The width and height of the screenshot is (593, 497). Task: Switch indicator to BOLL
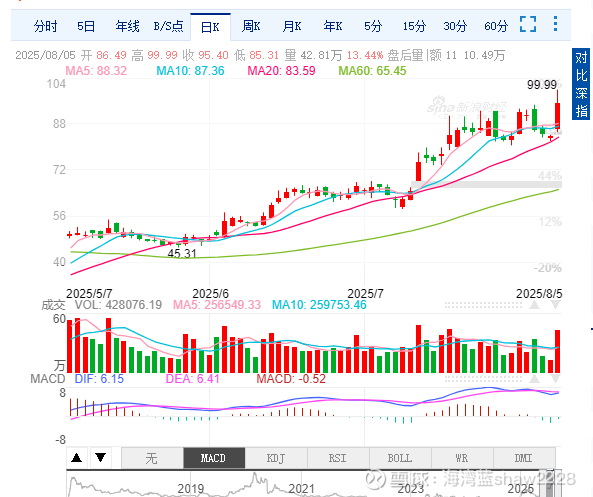400,458
